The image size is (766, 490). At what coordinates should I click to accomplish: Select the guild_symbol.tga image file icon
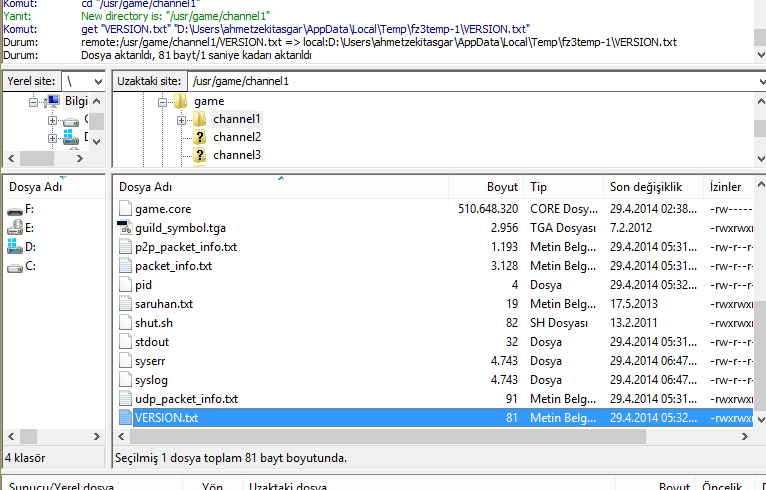click(125, 228)
